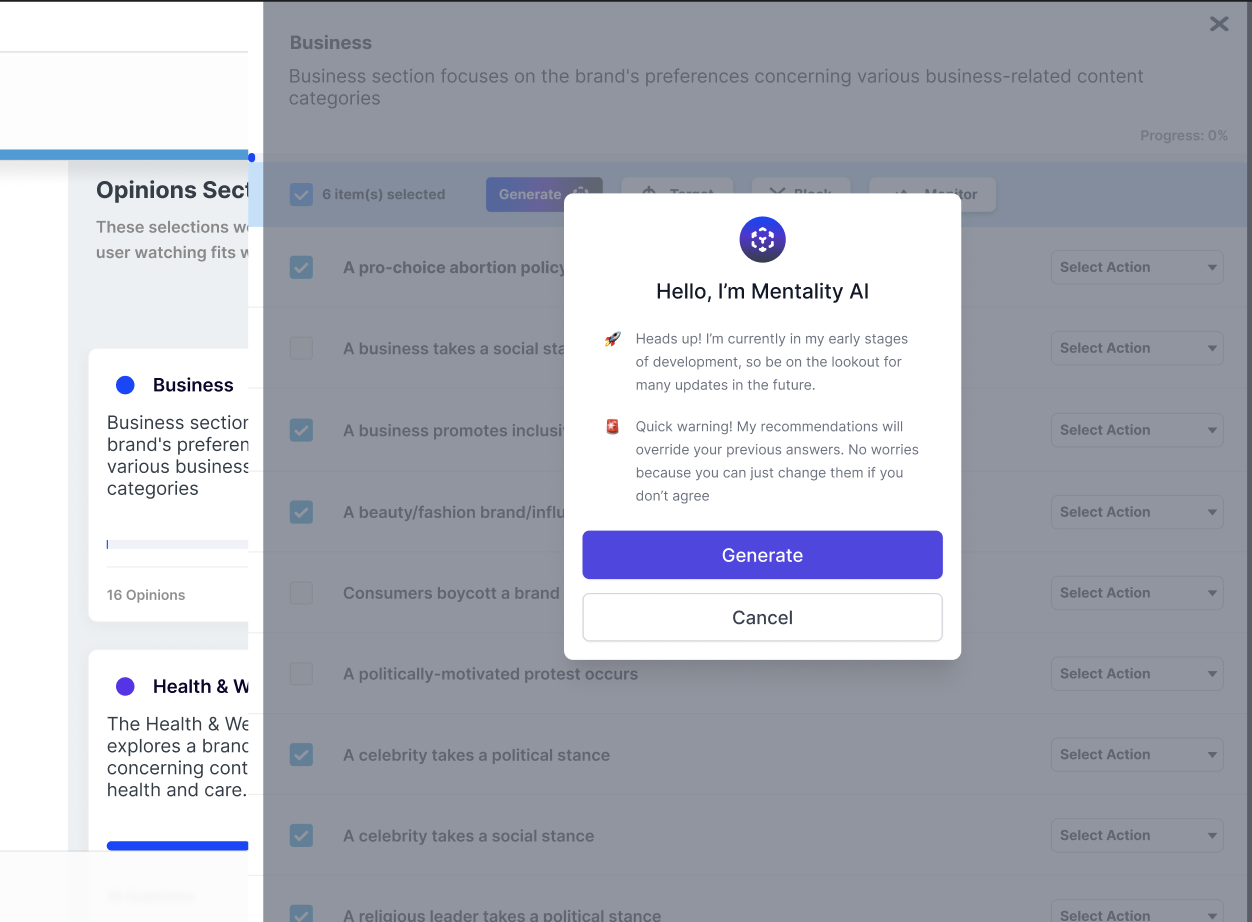Uncheck the pro-choice abortion policy checkbox
1252x922 pixels.
[x=301, y=268]
